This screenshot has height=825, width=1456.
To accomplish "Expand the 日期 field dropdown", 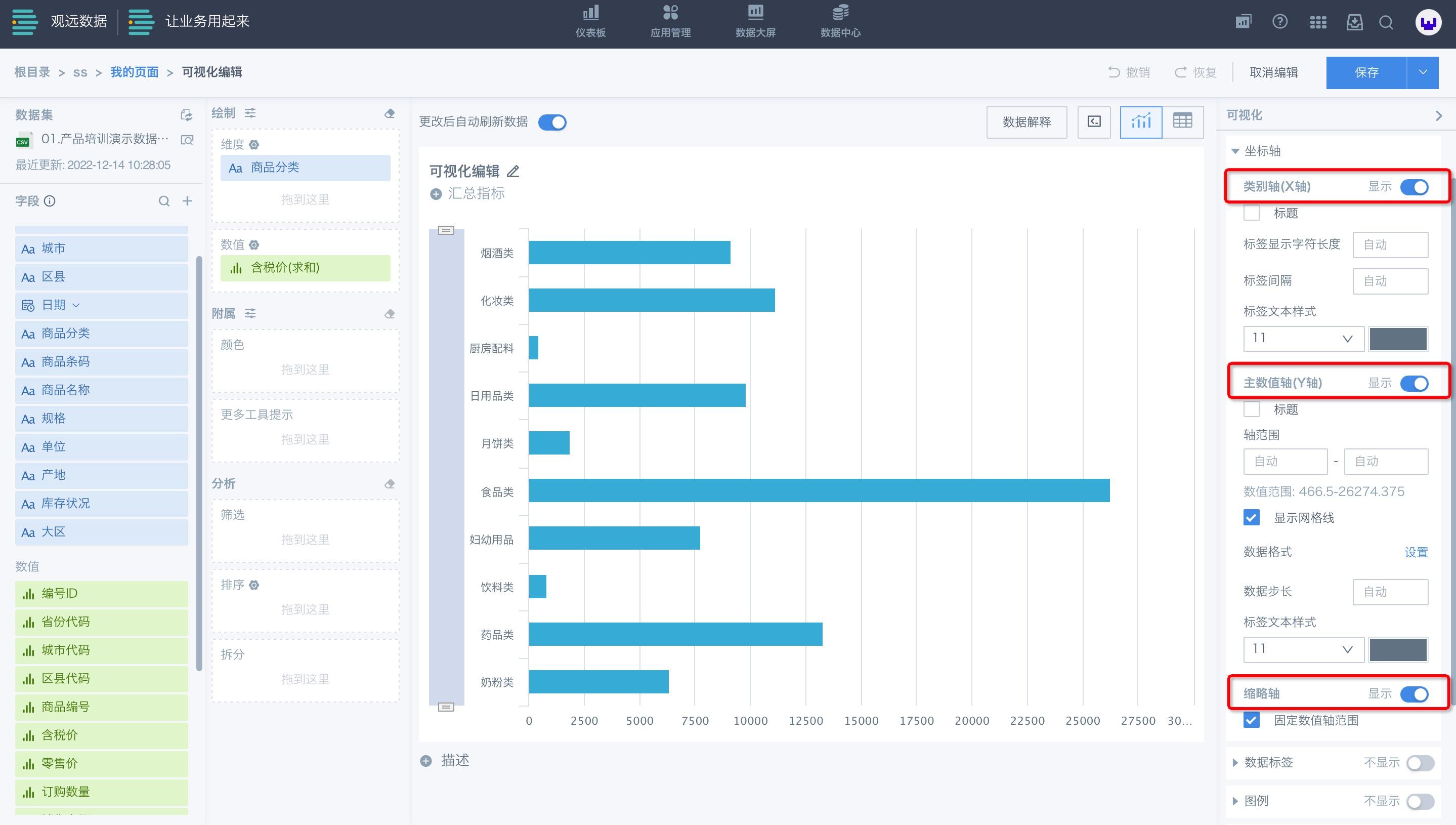I will (x=76, y=305).
